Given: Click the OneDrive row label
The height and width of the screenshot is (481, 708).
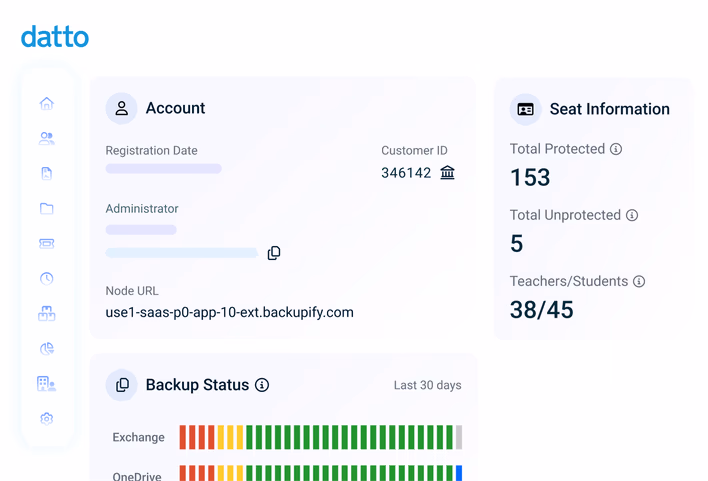Looking at the screenshot, I should [137, 476].
